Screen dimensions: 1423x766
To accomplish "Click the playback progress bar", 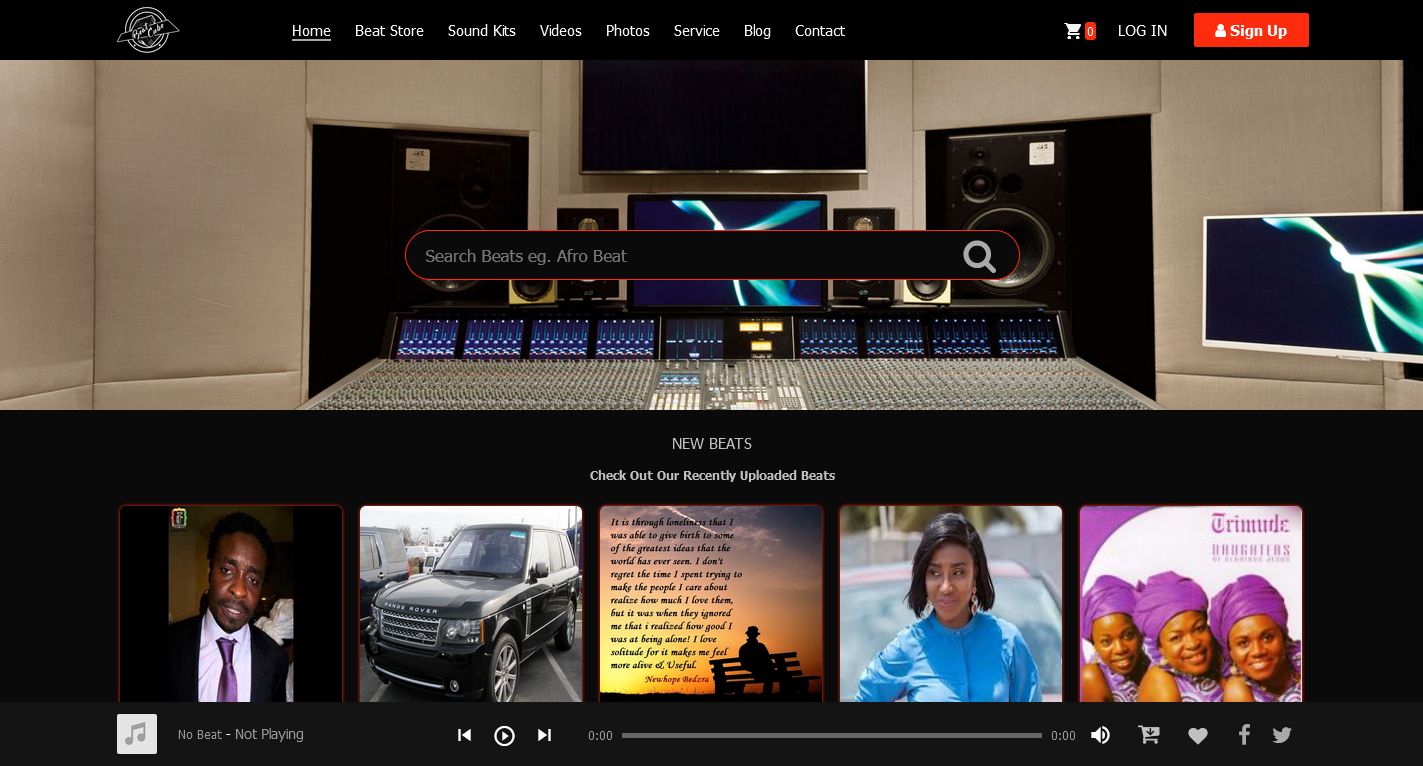I will point(831,735).
